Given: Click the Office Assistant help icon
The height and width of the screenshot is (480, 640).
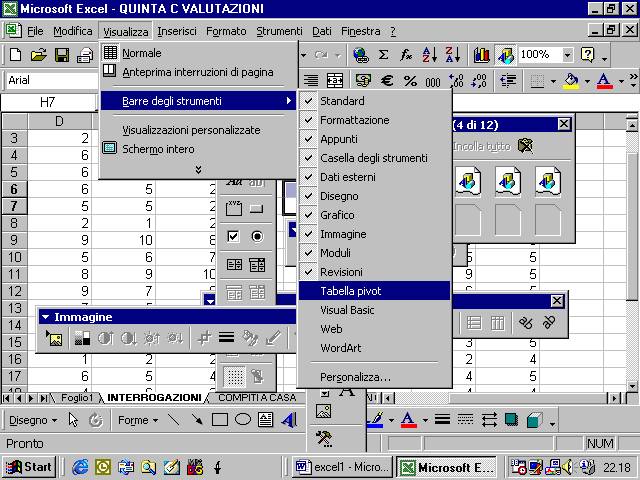Looking at the screenshot, I should click(x=588, y=54).
